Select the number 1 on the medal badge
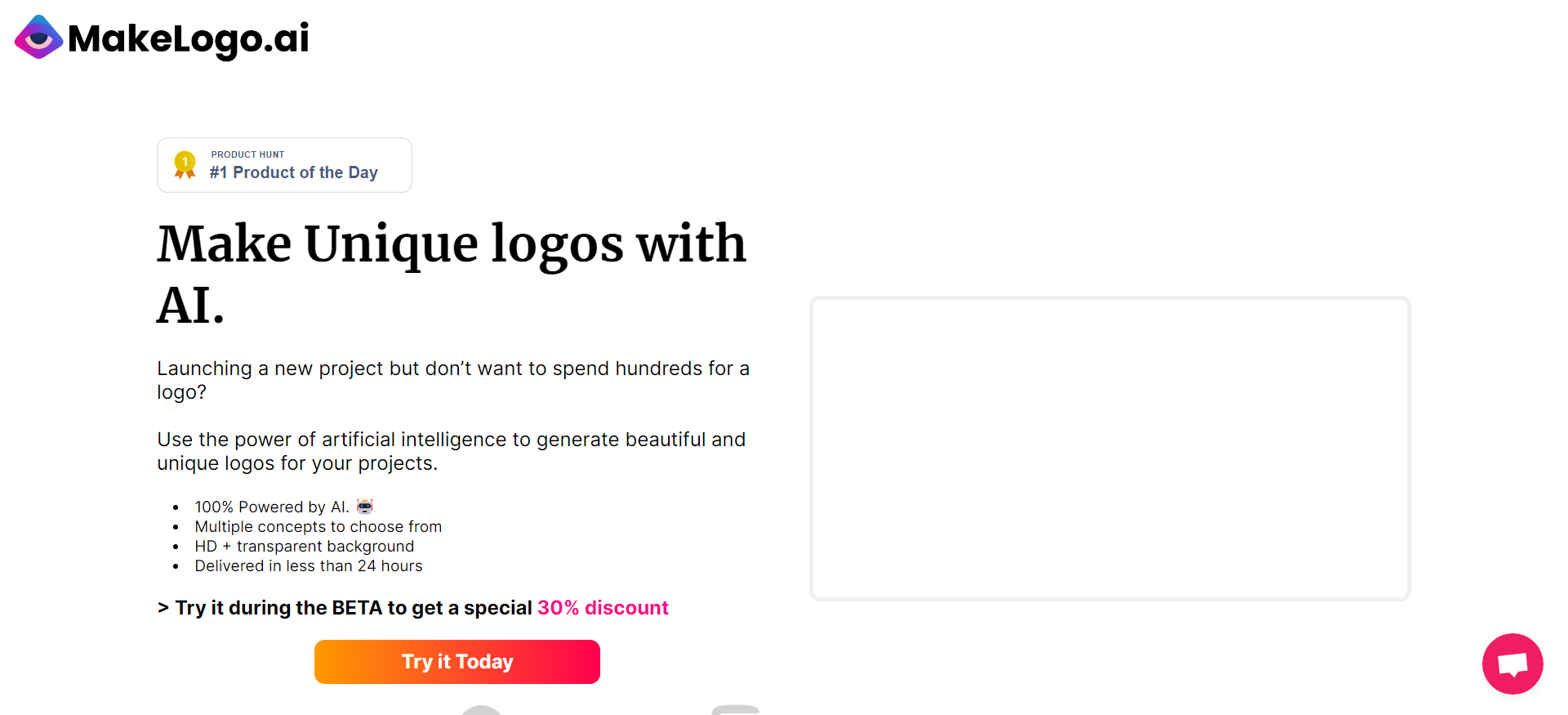 pos(184,159)
